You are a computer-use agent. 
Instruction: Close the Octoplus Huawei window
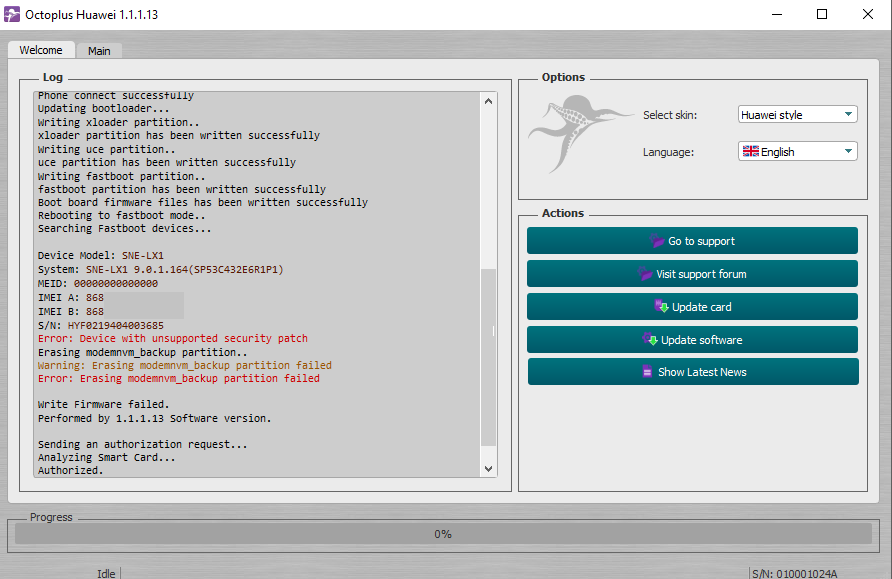pos(868,14)
